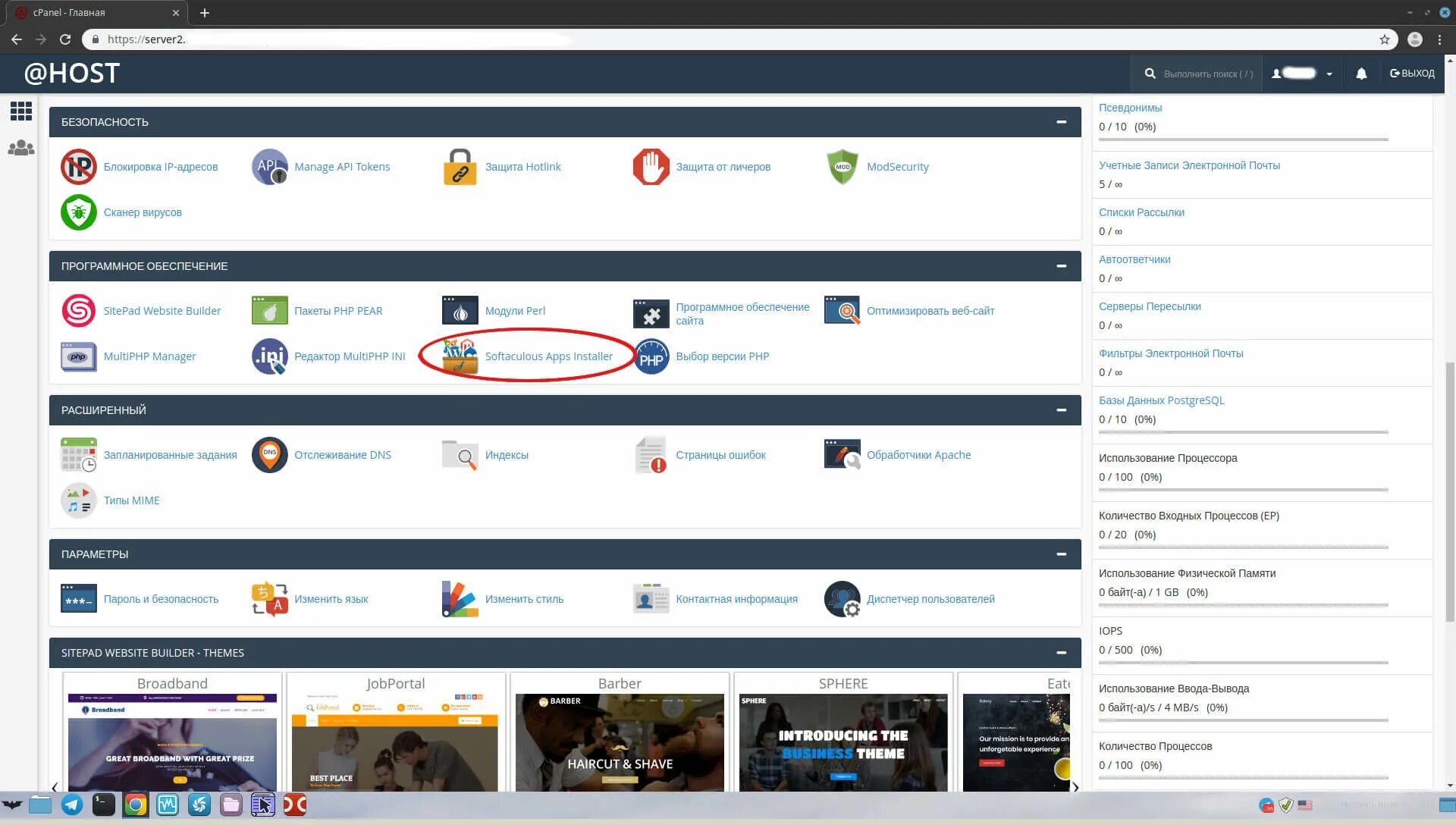This screenshot has height=825, width=1456.
Task: Open the user account dropdown menu
Action: 1303,74
